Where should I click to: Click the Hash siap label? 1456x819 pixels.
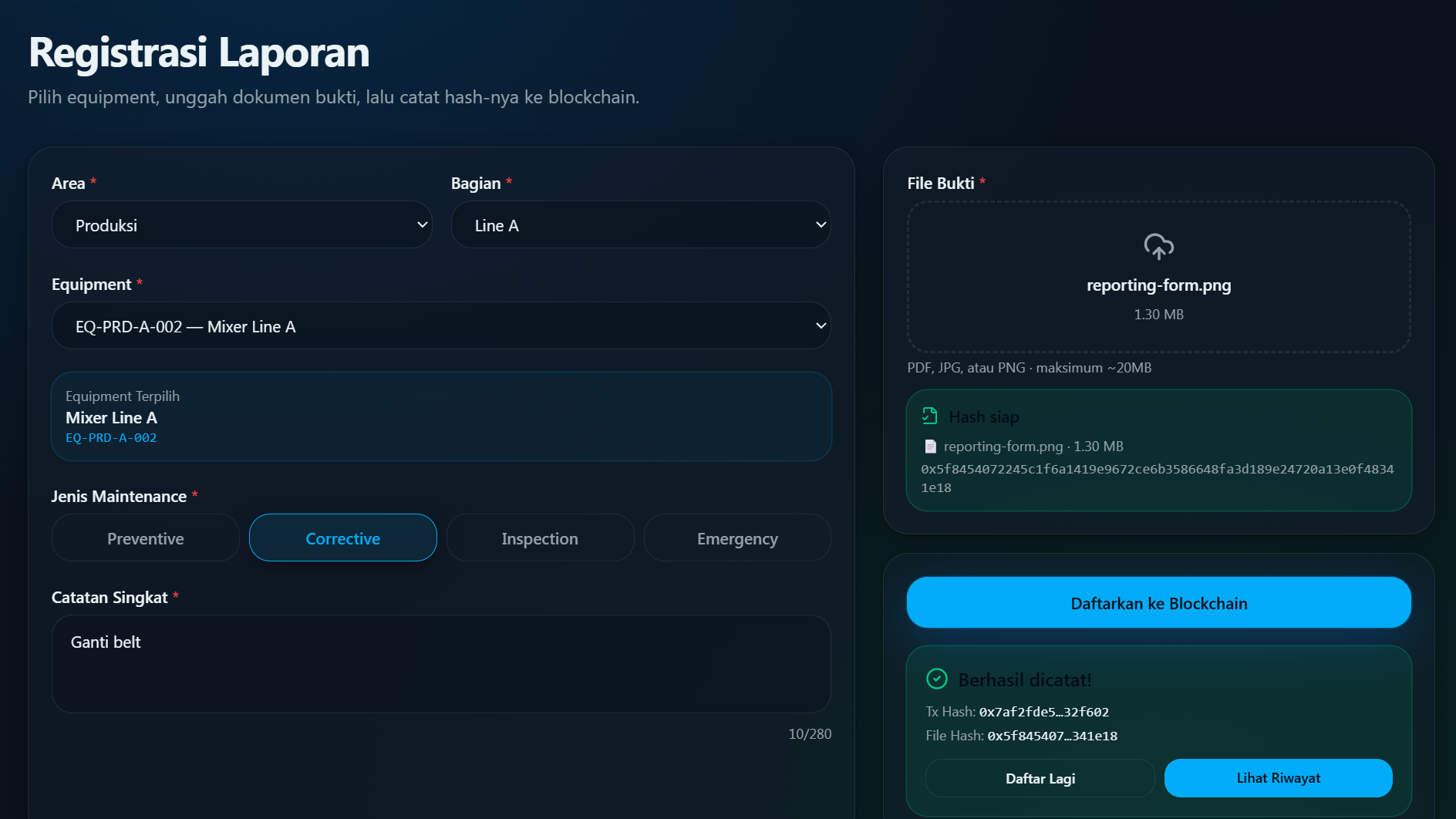pos(984,417)
